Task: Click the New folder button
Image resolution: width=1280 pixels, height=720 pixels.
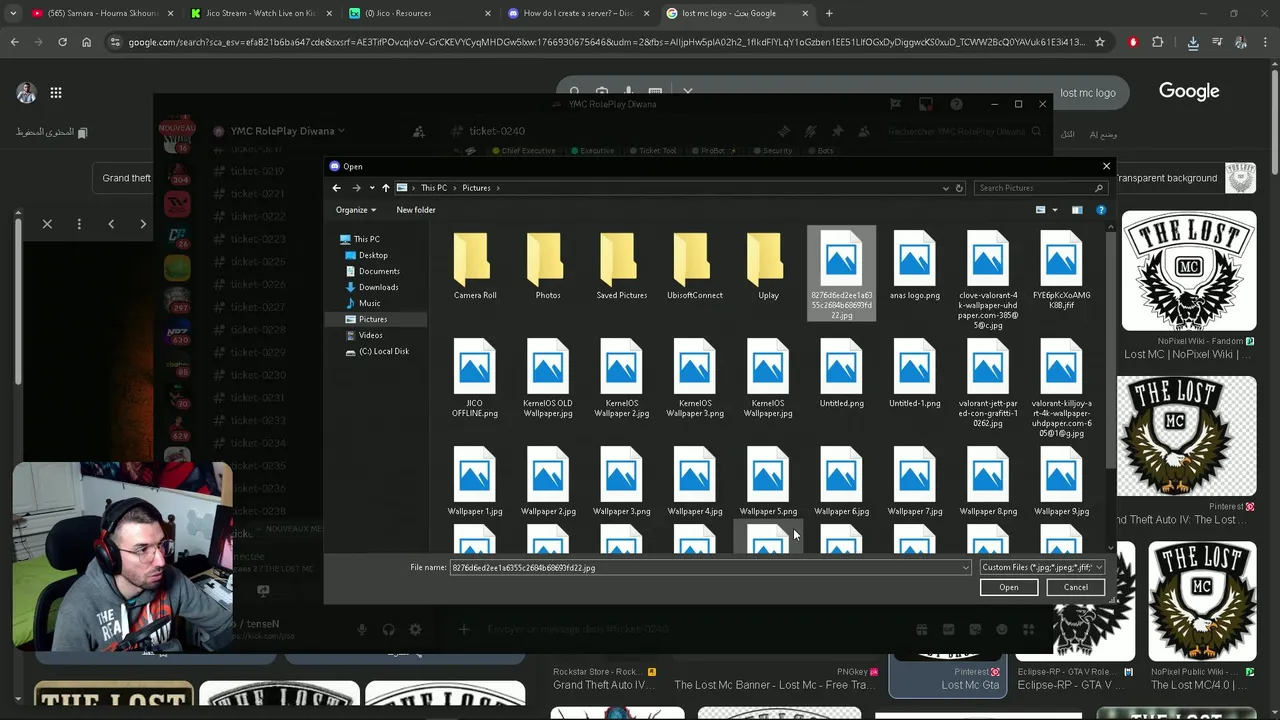Action: [416, 210]
